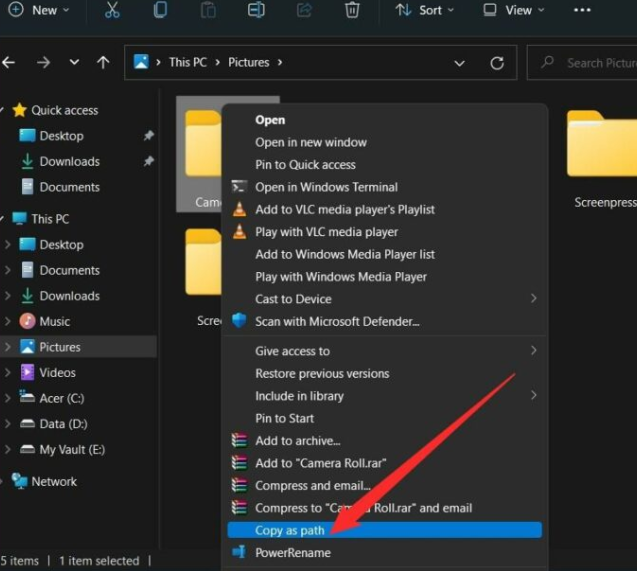The width and height of the screenshot is (637, 571).
Task: Open the three-dots See more menu
Action: click(582, 10)
